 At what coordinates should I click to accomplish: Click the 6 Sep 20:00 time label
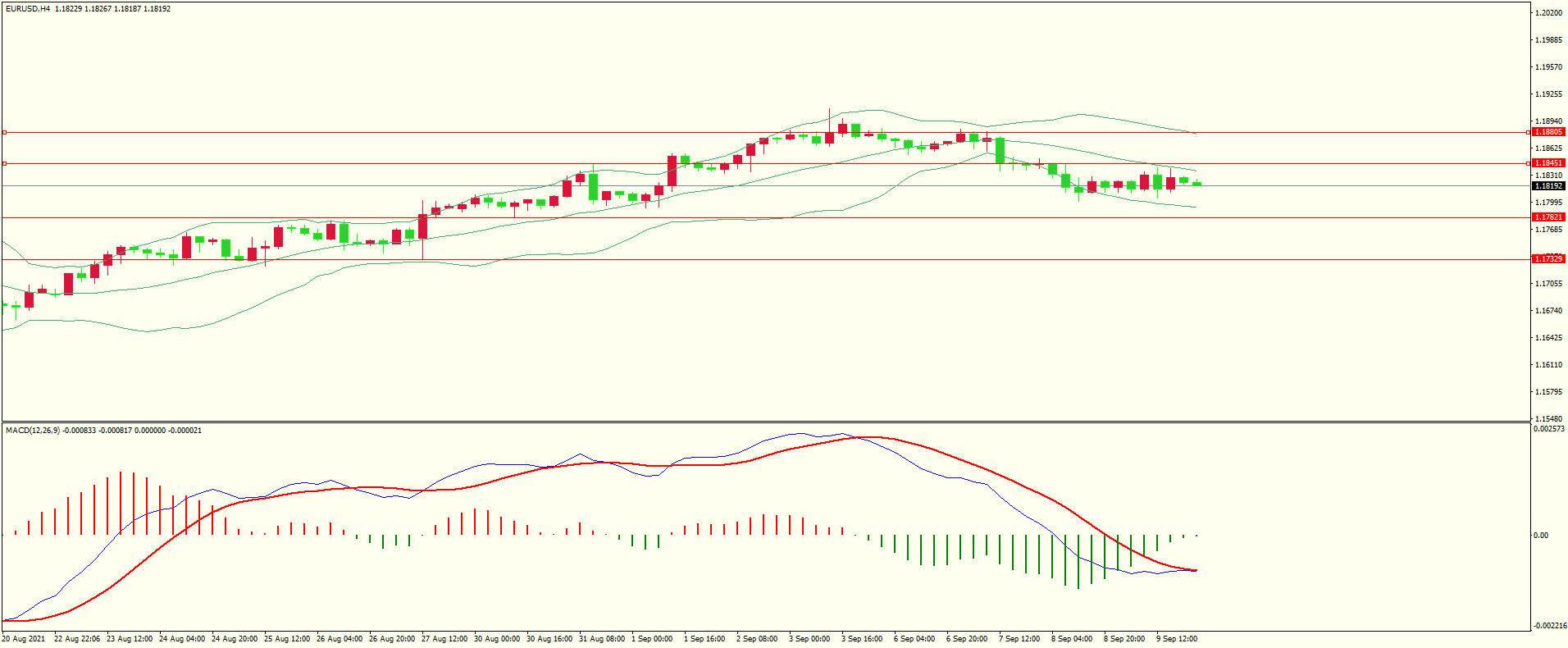[967, 639]
